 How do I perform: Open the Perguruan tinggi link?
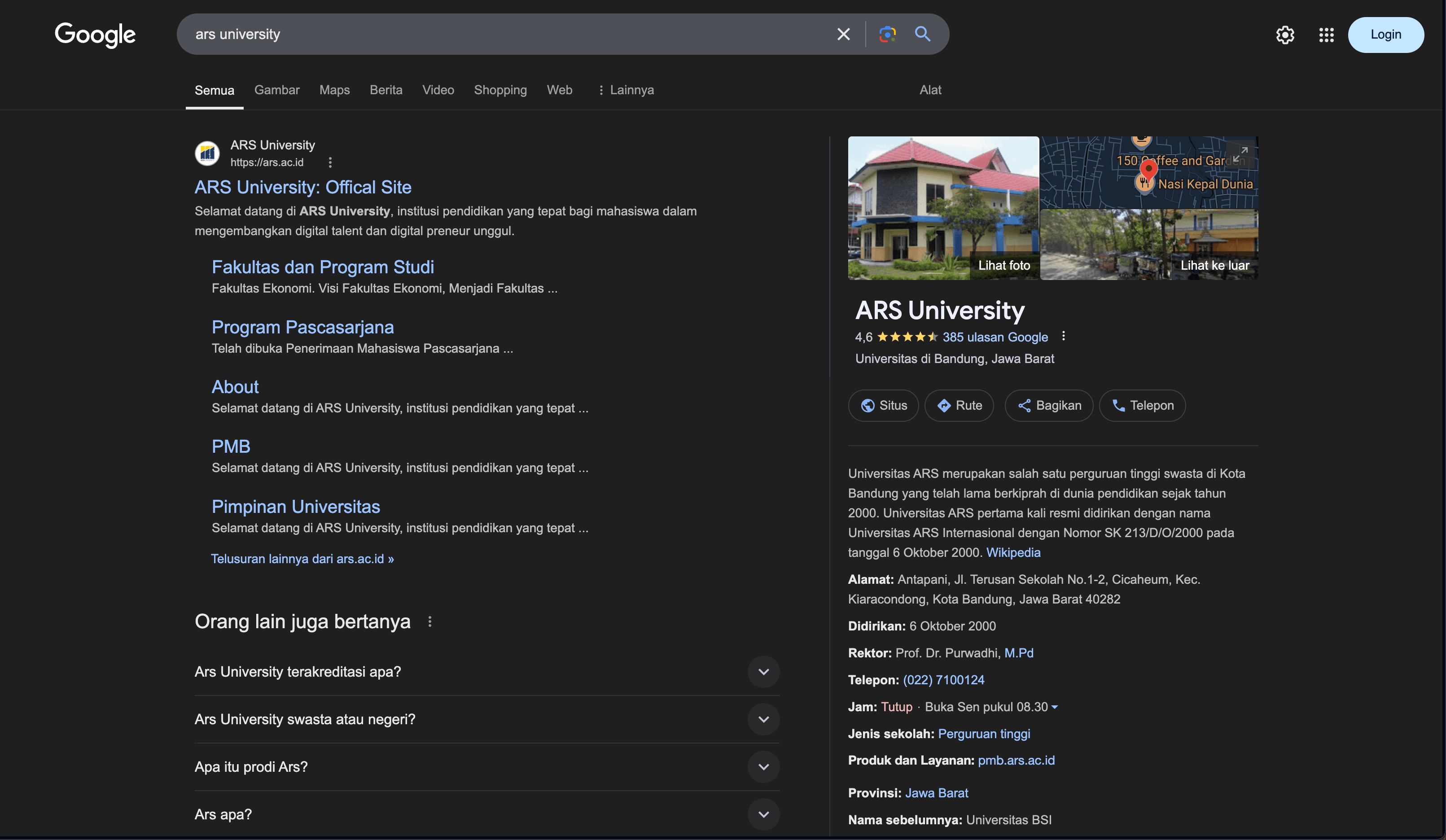click(984, 734)
